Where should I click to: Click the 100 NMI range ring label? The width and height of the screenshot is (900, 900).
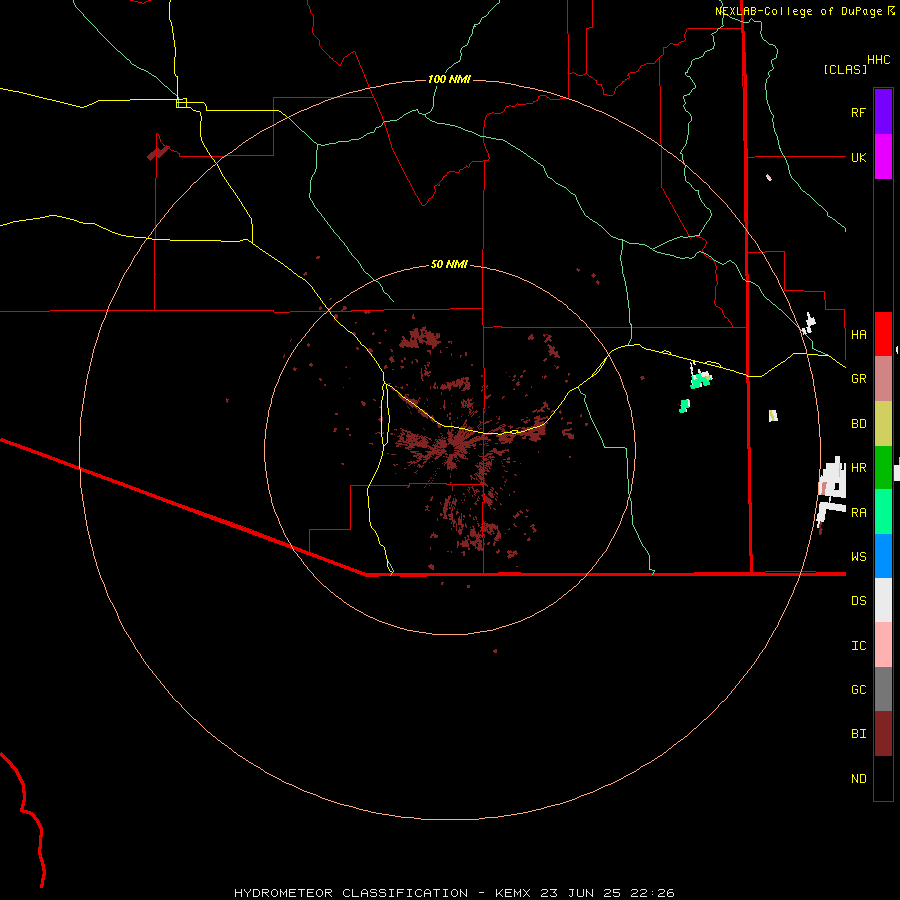(449, 79)
